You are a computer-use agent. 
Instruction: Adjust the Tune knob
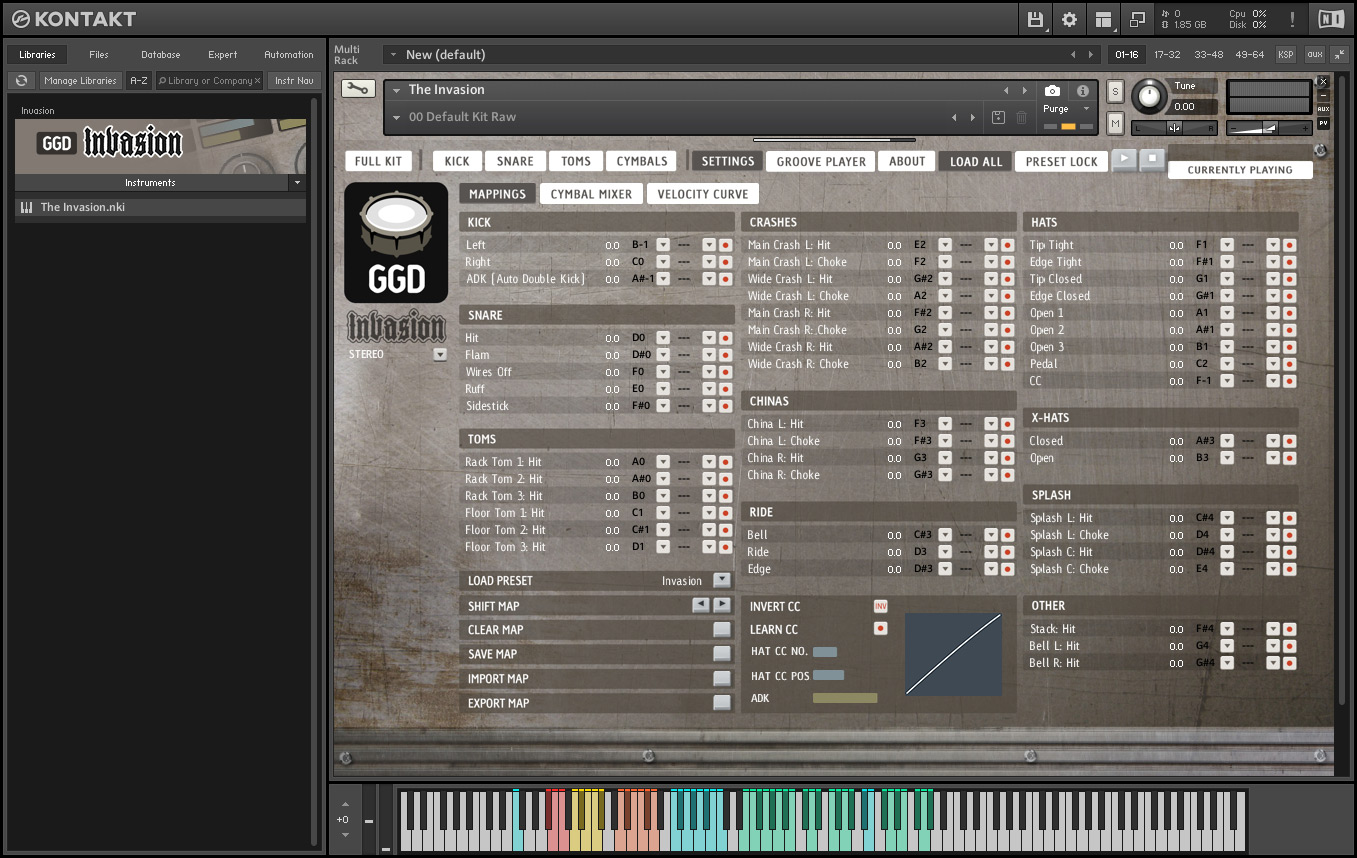click(x=1150, y=97)
